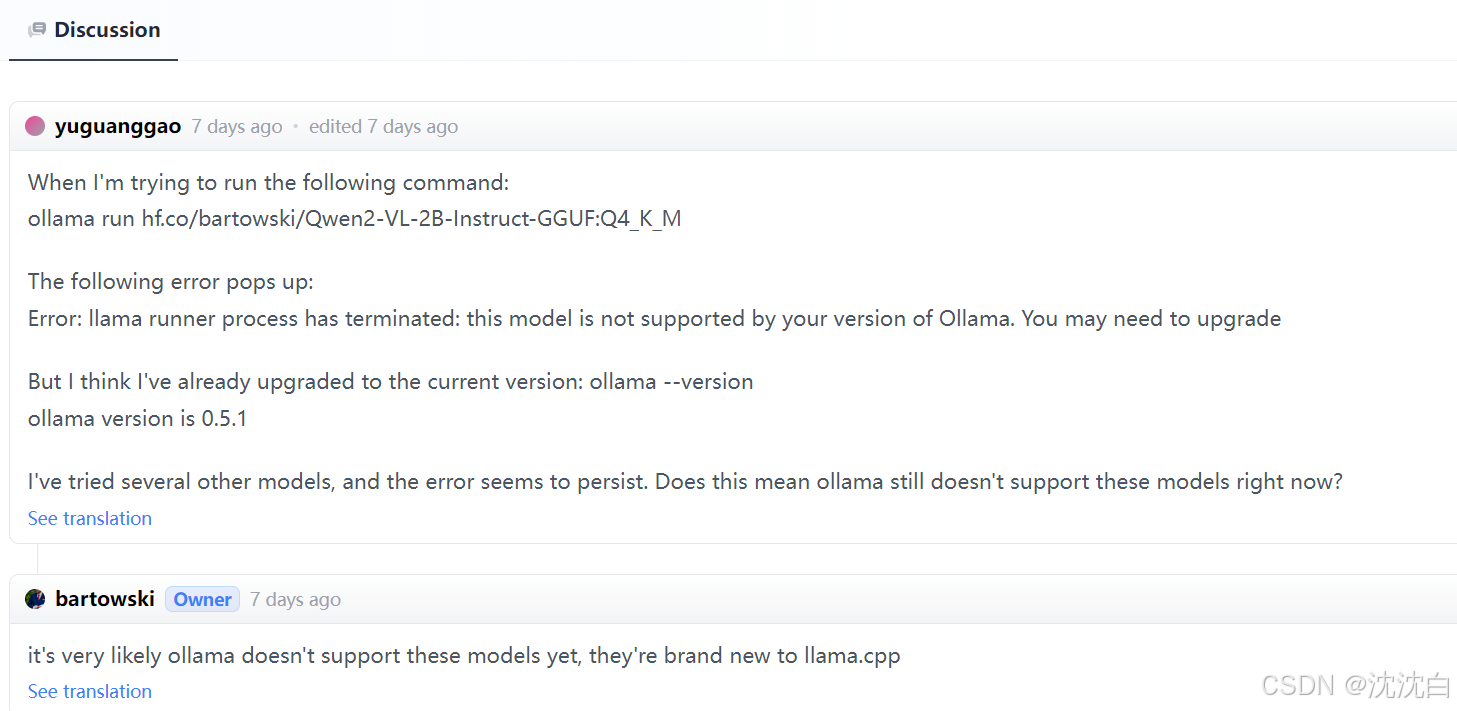The width and height of the screenshot is (1457, 711).
Task: Click the CSDN @沈沈白 watermark
Action: 1355,685
